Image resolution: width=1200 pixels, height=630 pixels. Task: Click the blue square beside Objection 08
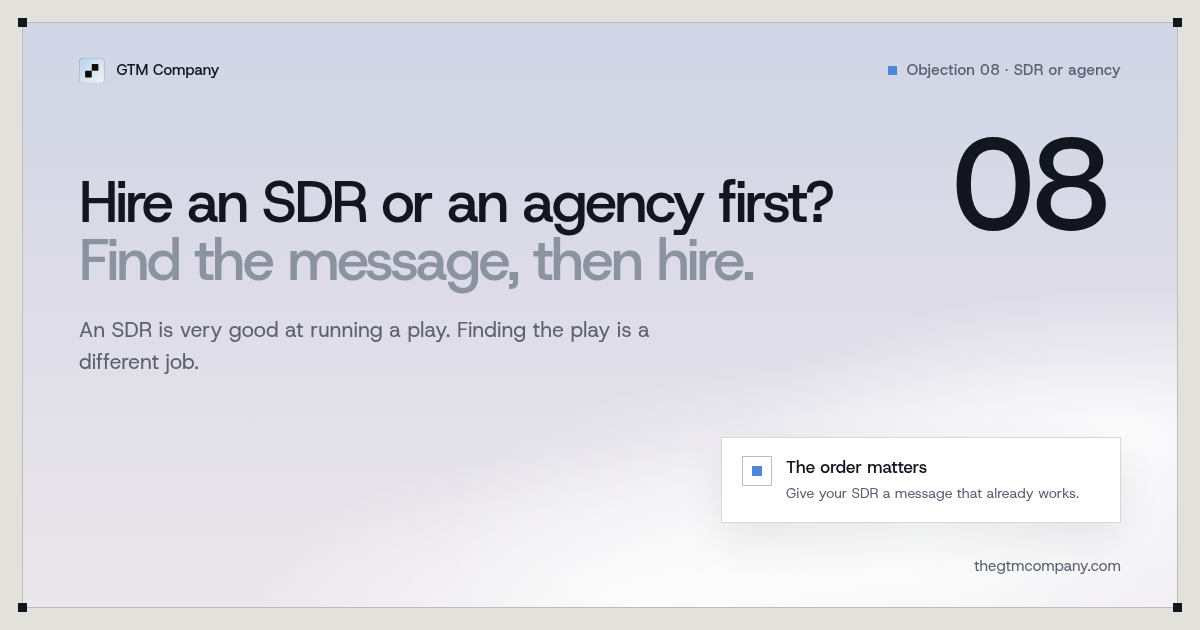pyautogui.click(x=892, y=70)
